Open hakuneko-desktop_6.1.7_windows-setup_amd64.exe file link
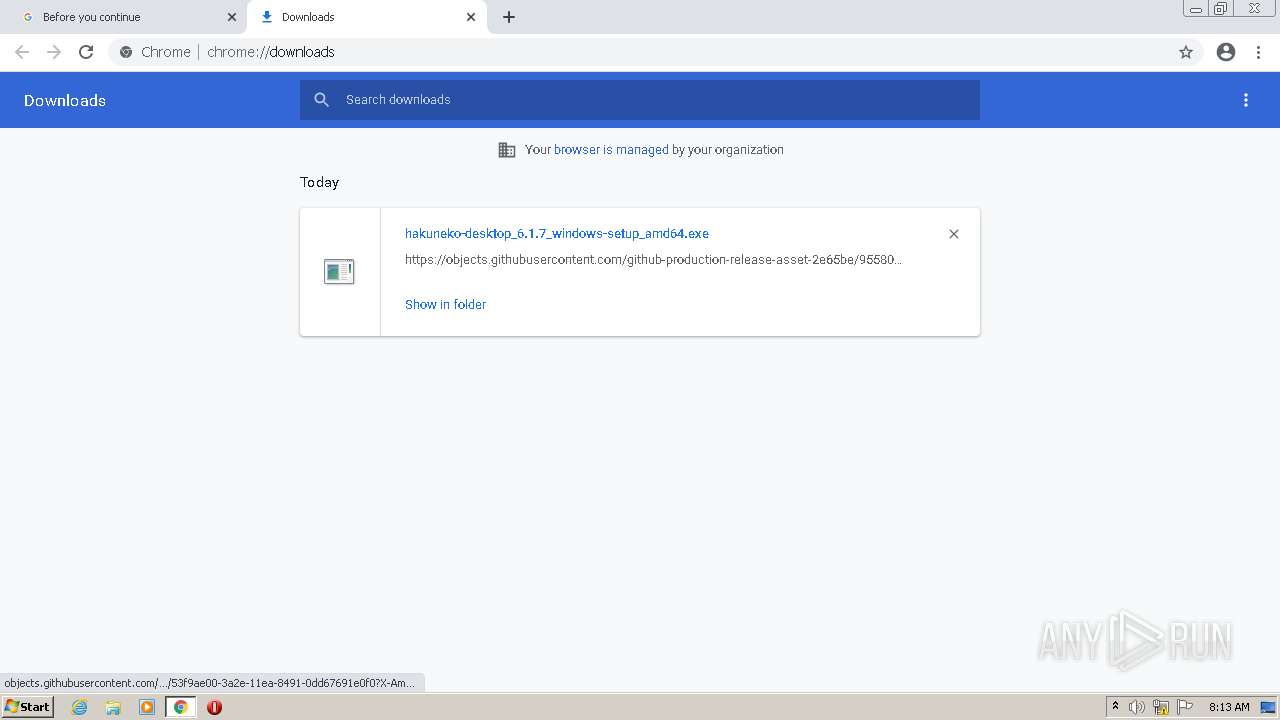Image resolution: width=1280 pixels, height=720 pixels. coord(557,234)
